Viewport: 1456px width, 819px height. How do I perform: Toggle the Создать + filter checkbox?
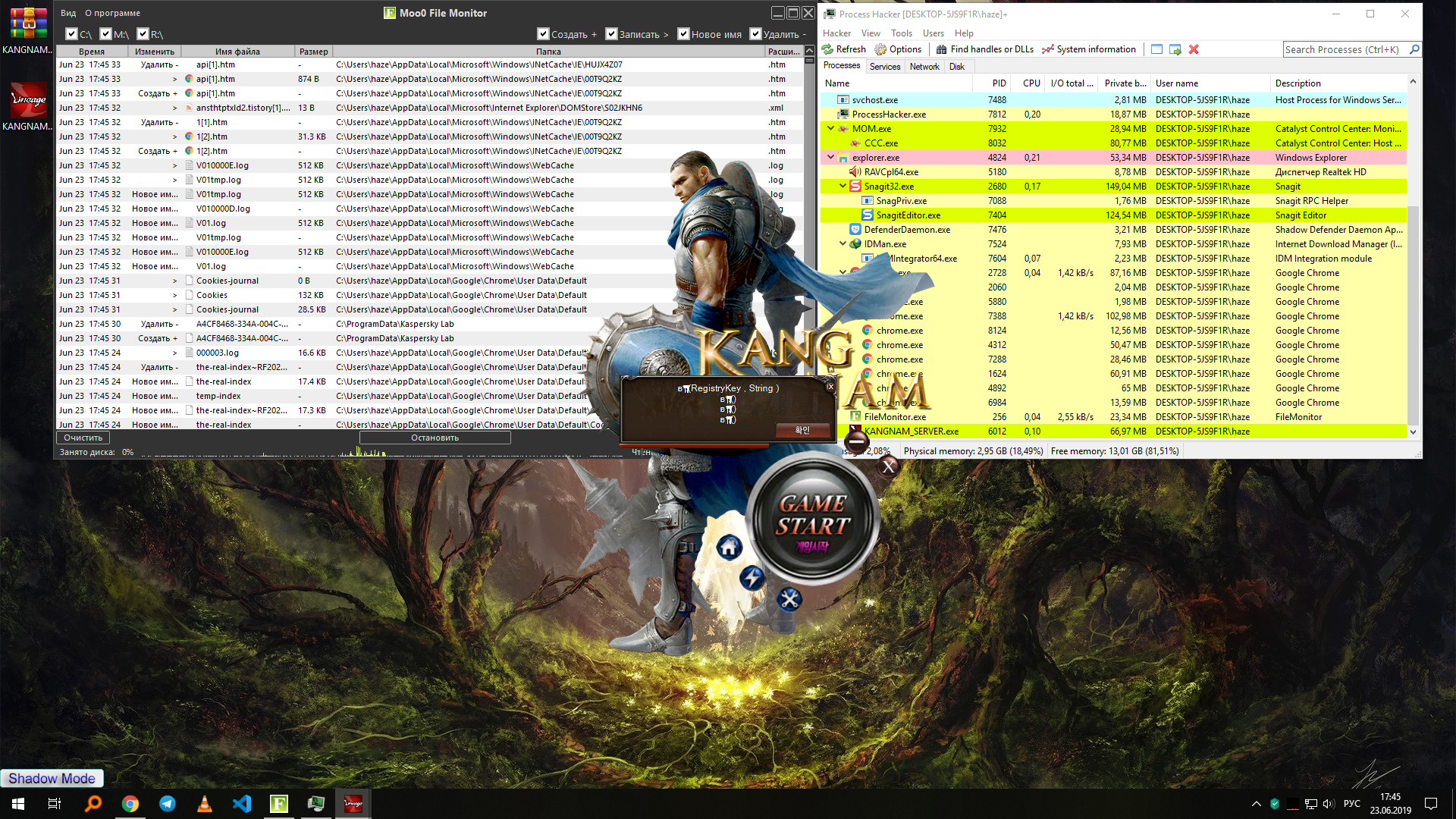(x=543, y=34)
